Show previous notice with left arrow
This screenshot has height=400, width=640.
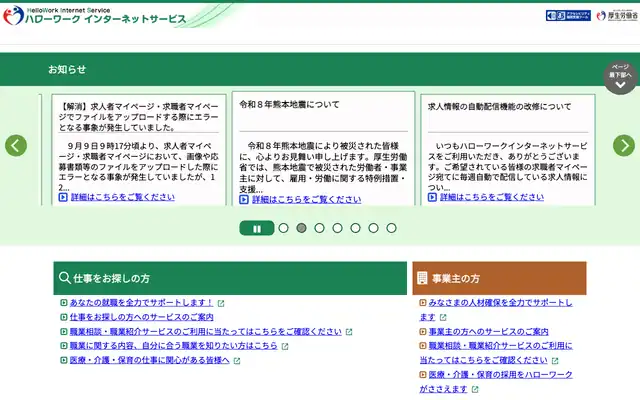16,145
